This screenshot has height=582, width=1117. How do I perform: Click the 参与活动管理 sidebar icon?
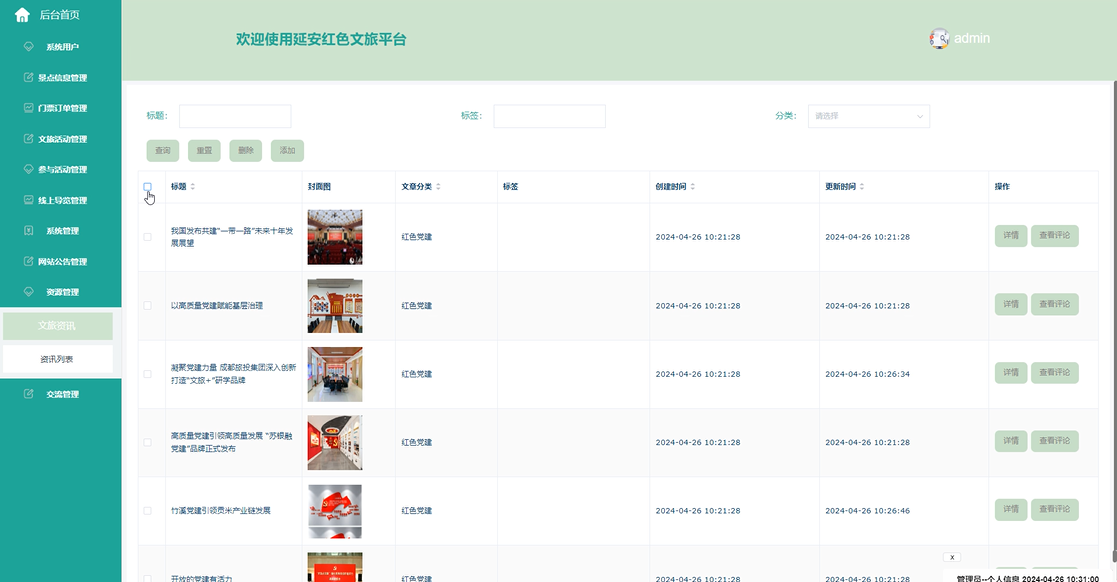coord(28,169)
